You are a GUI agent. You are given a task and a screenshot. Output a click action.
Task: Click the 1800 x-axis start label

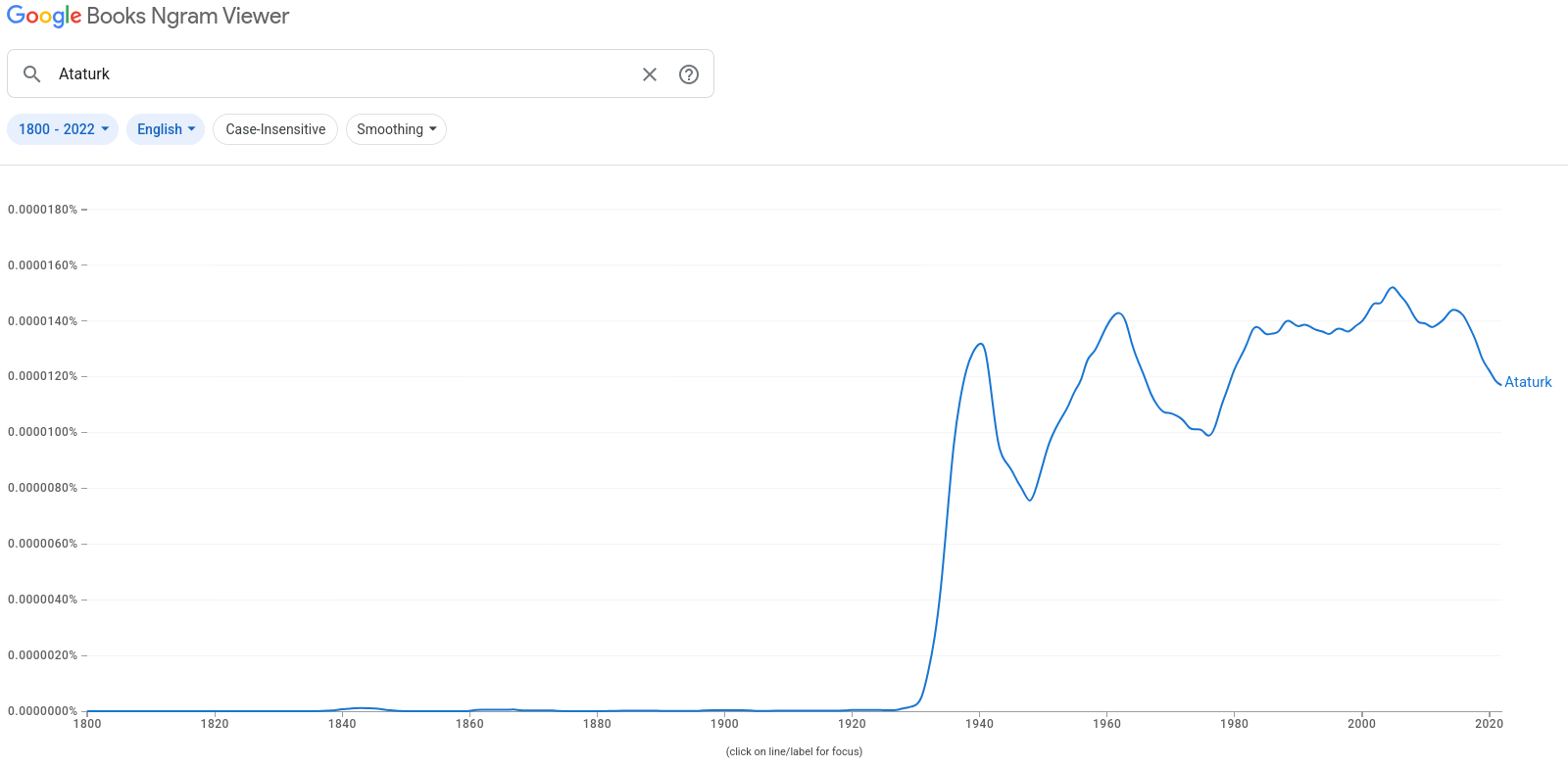tap(87, 724)
